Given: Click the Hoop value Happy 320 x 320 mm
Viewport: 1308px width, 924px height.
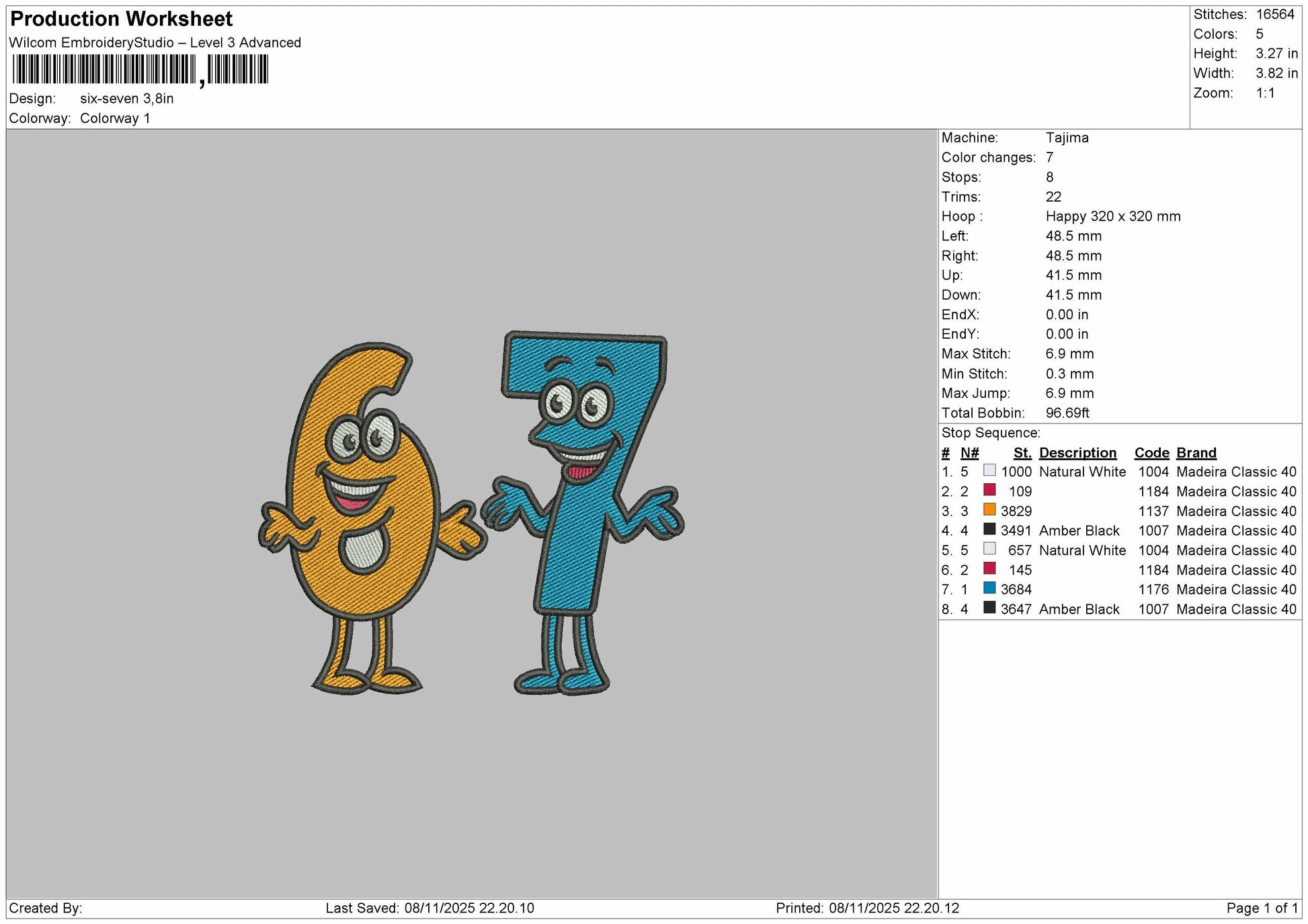Looking at the screenshot, I should [x=1113, y=216].
